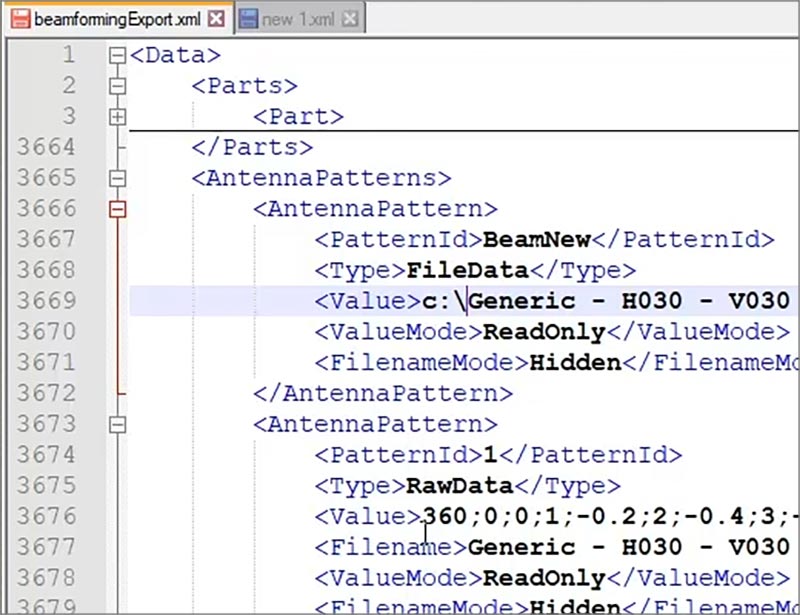The image size is (800, 615).
Task: Collapse the Parts node on line 2
Action: pos(117,86)
